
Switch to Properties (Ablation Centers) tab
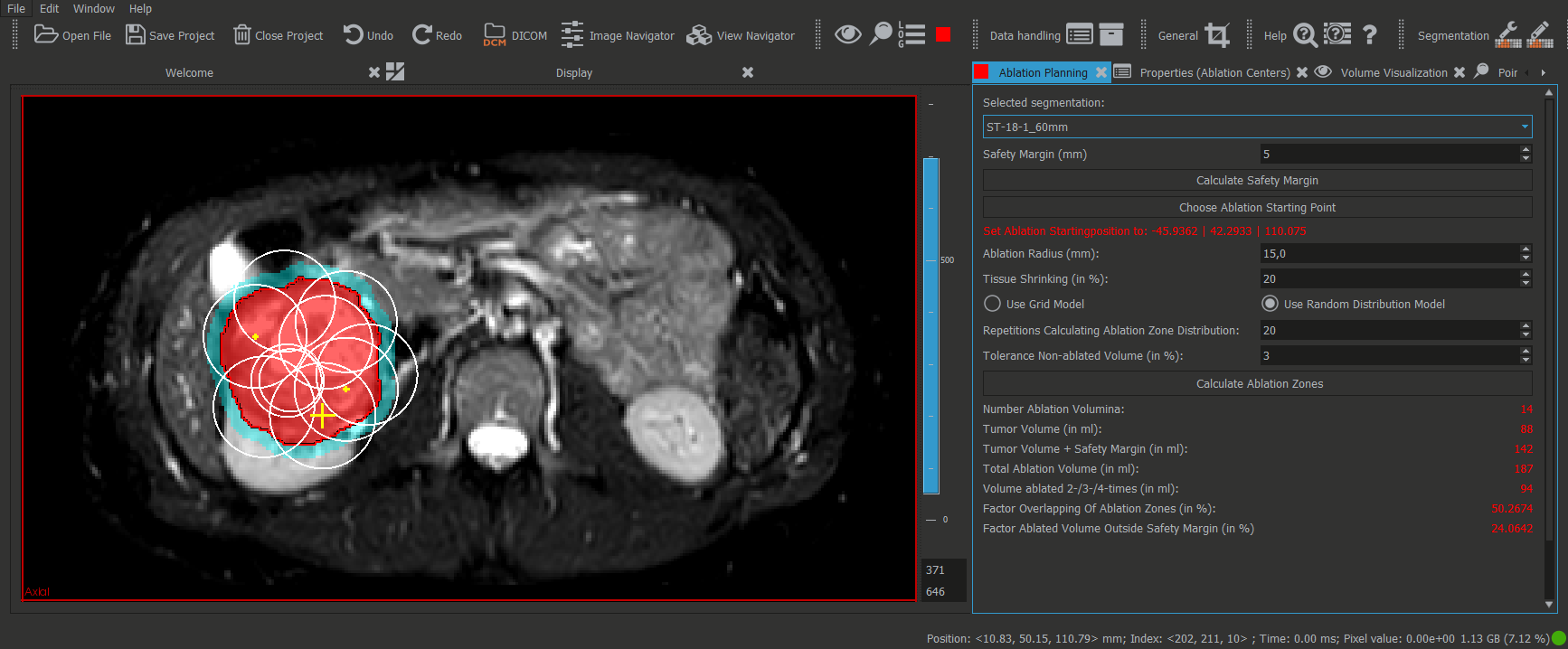1214,72
